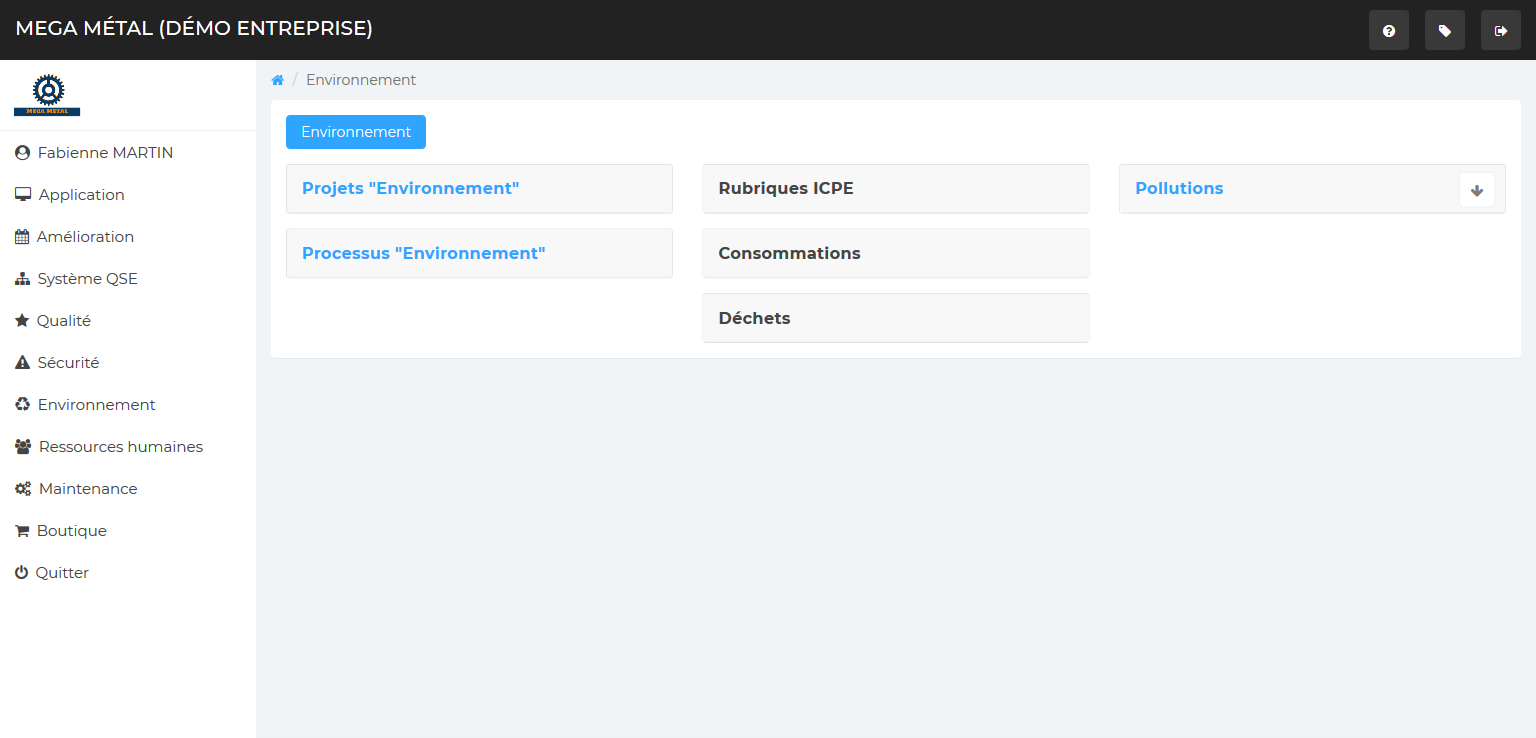Screen dimensions: 1536x738
Task: Click the tag icon in header
Action: (x=1444, y=31)
